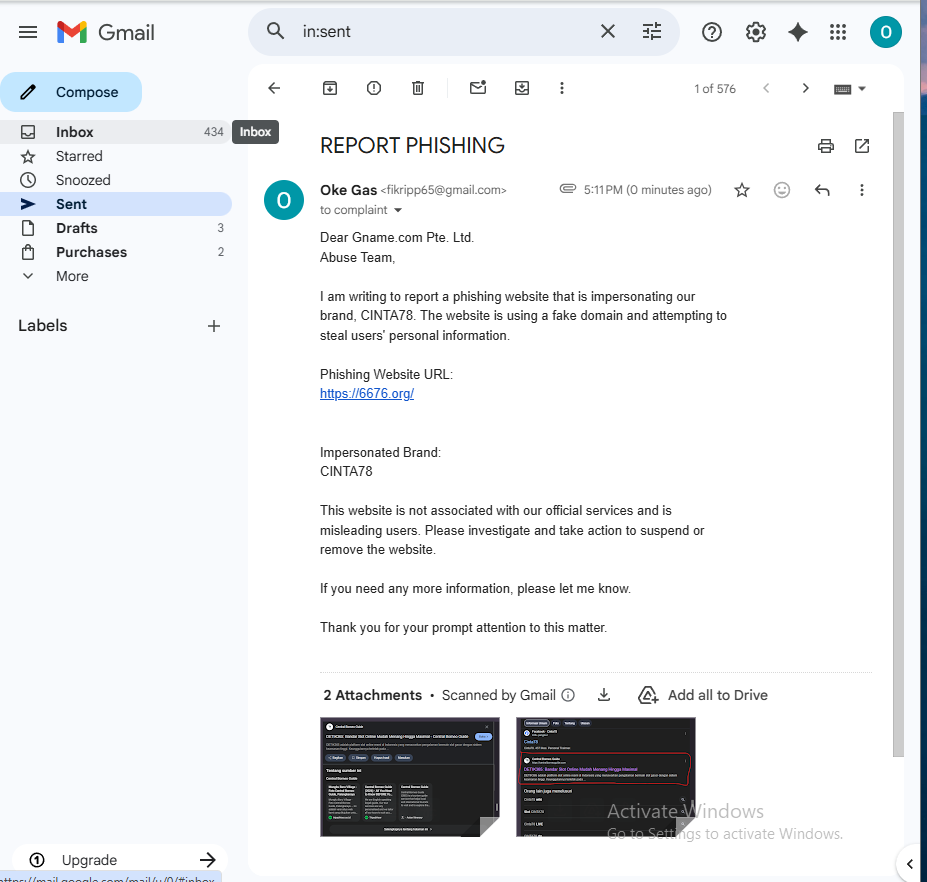Screen dimensions: 927x882
Task: Delete this email with trash icon
Action: [417, 88]
